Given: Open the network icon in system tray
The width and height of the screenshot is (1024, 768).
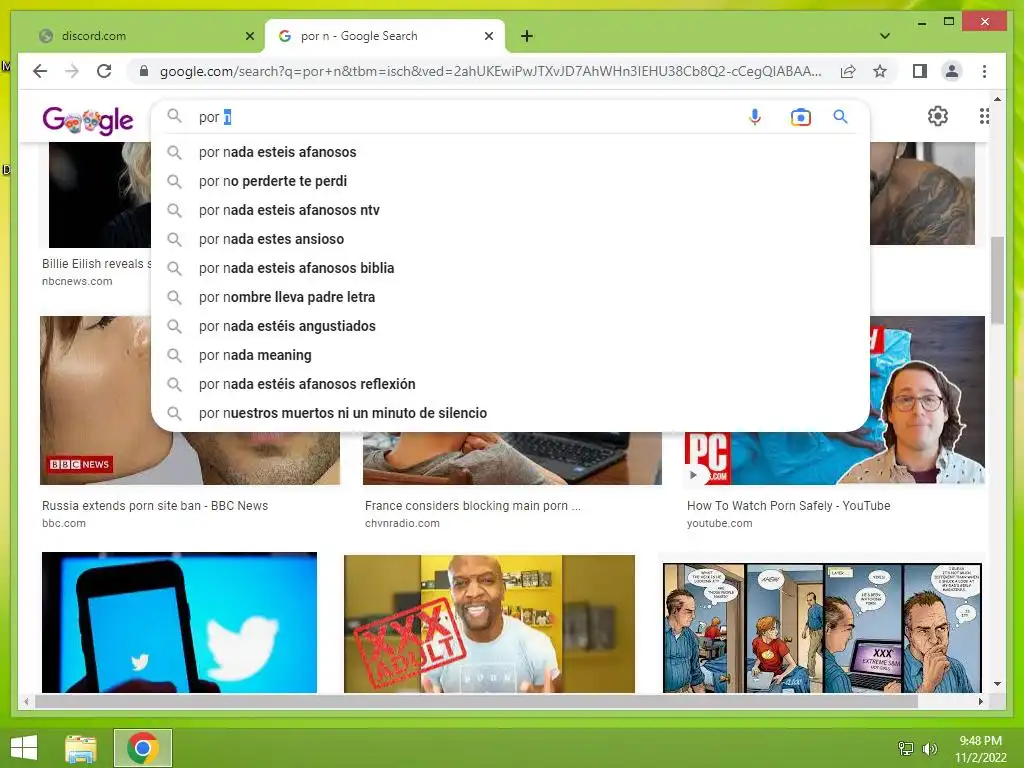Looking at the screenshot, I should click(905, 748).
